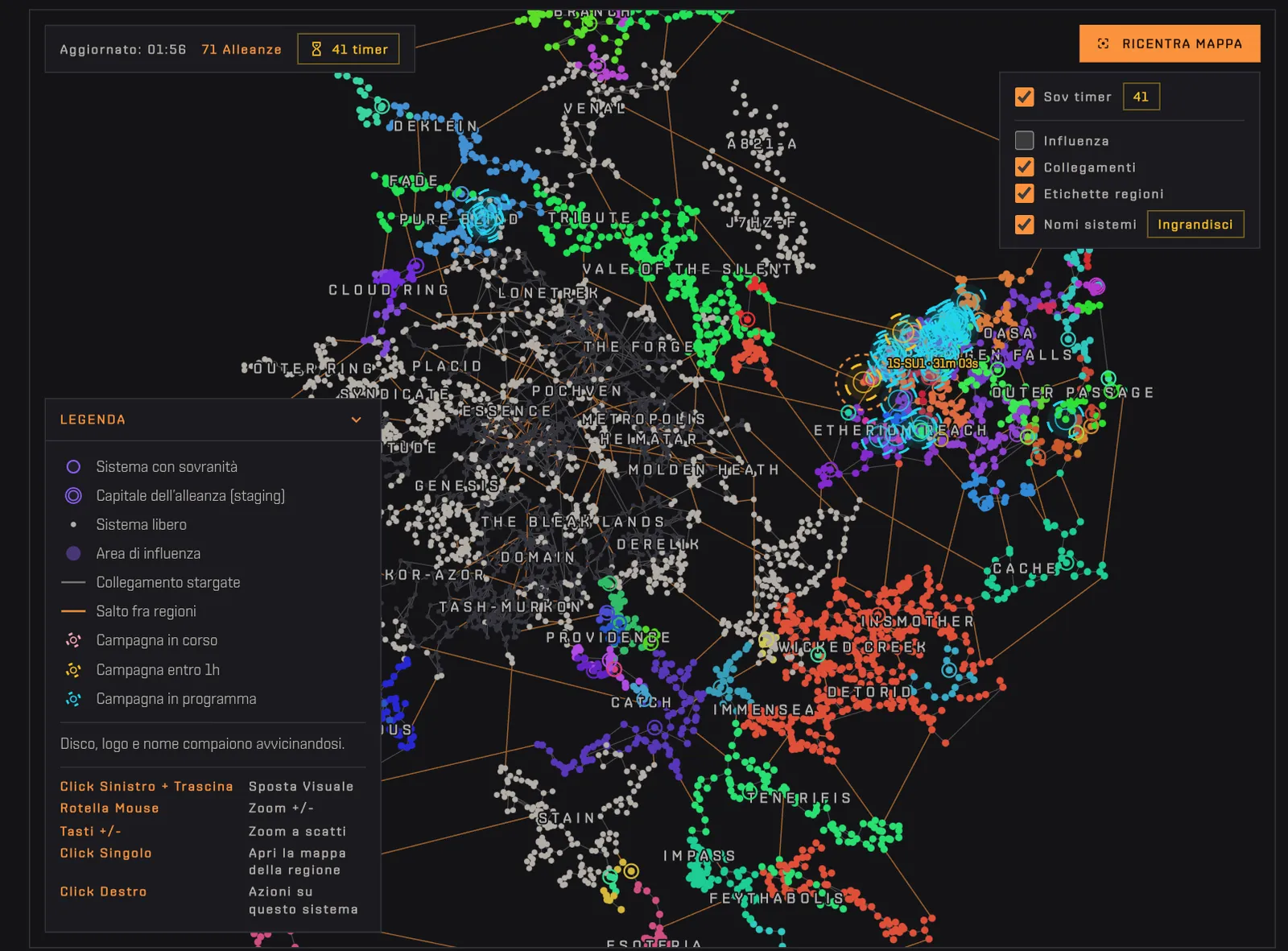The height and width of the screenshot is (951, 1288).
Task: Click the hourglass icon in the timer button
Action: [316, 49]
